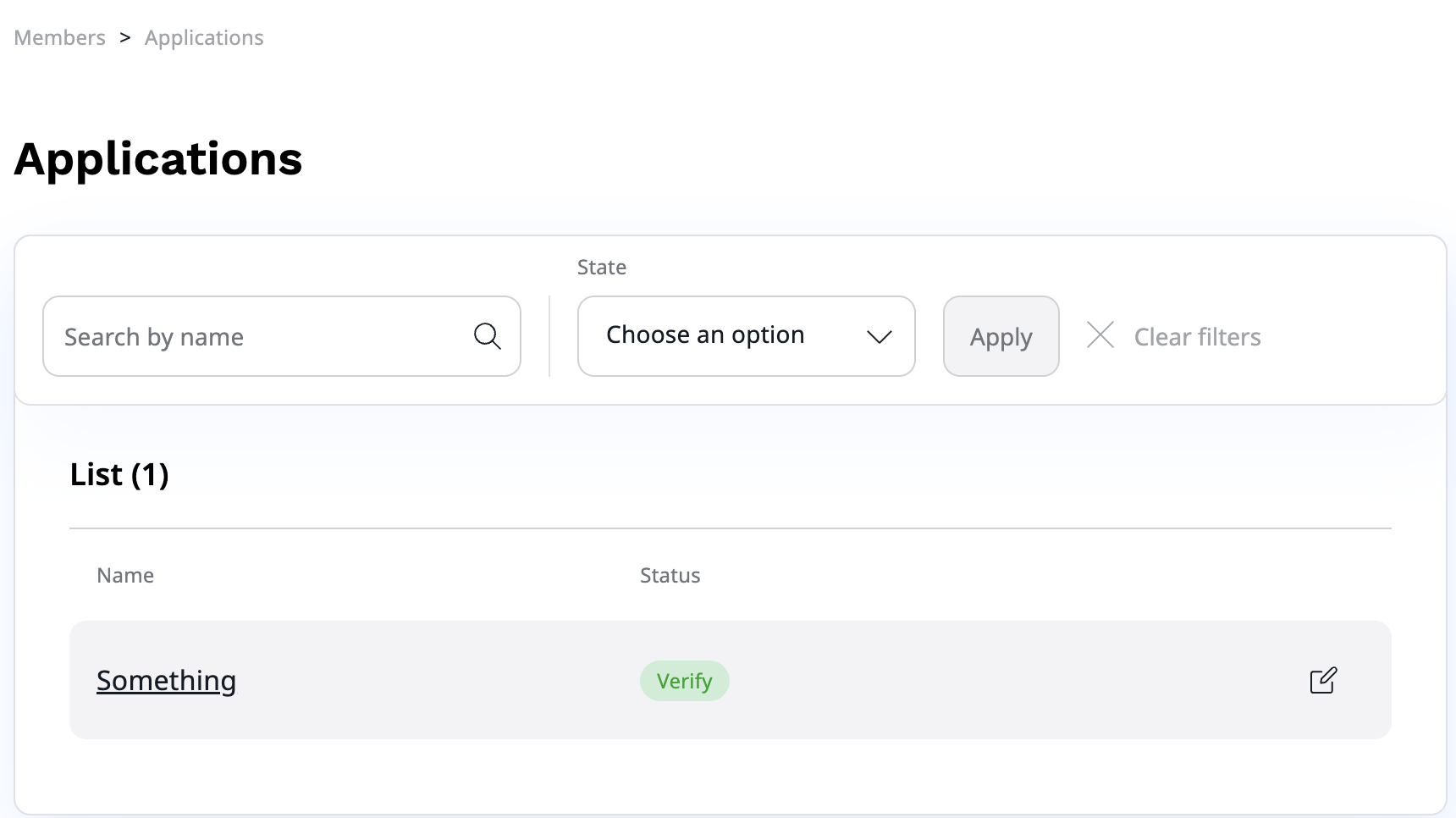
Task: Click the State label above dropdown
Action: coord(601,268)
